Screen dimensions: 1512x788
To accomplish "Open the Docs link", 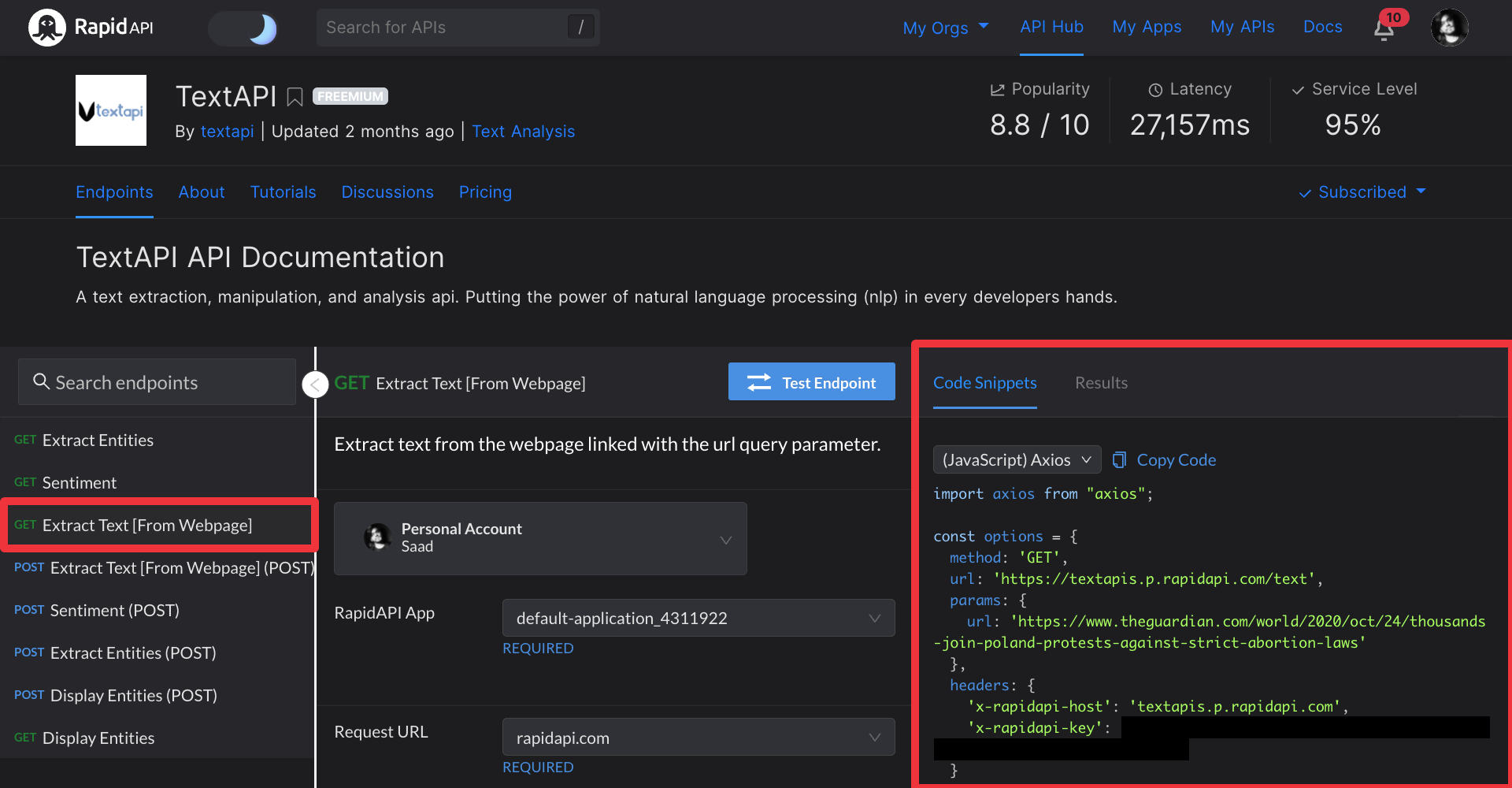I will [1322, 27].
